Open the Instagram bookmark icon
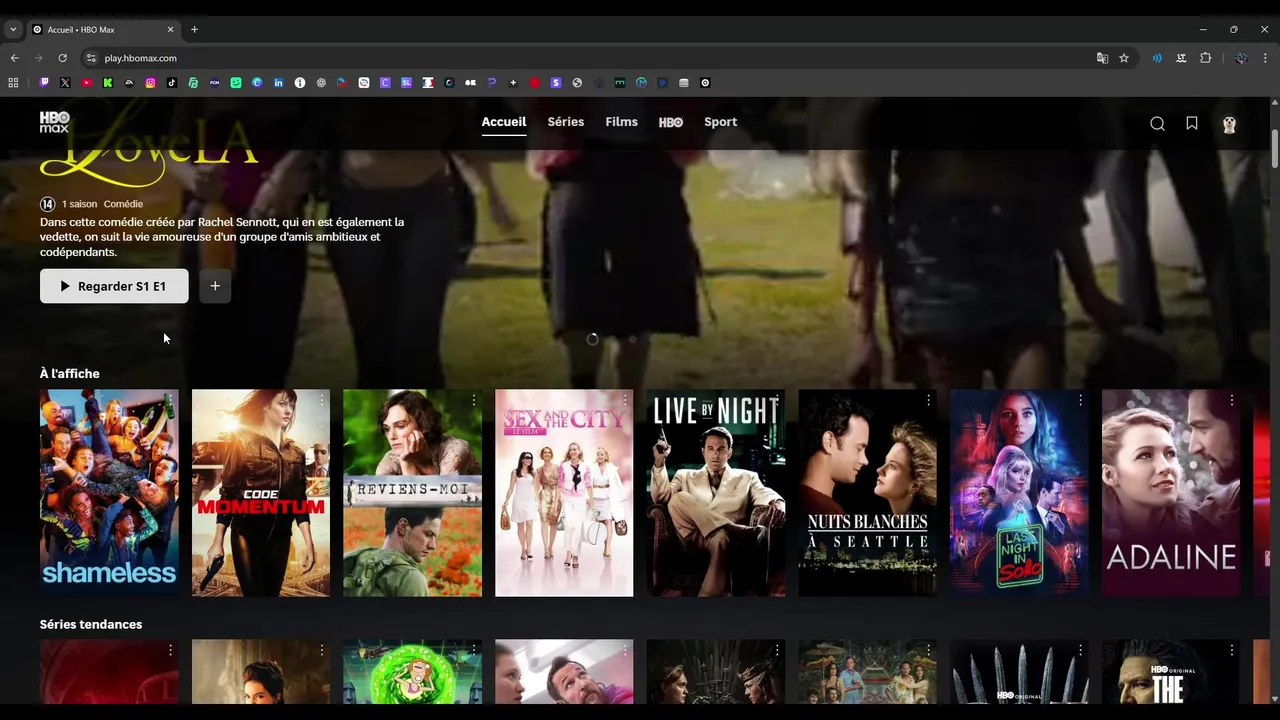 pyautogui.click(x=151, y=83)
